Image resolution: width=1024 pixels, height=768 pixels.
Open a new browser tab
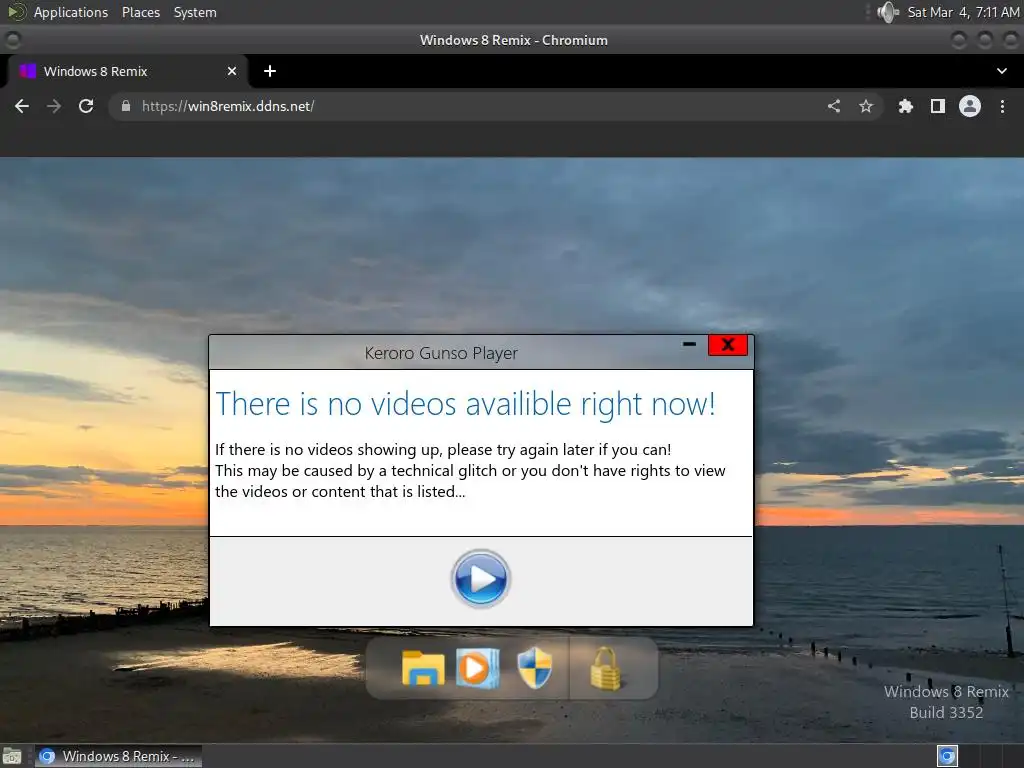pyautogui.click(x=270, y=71)
